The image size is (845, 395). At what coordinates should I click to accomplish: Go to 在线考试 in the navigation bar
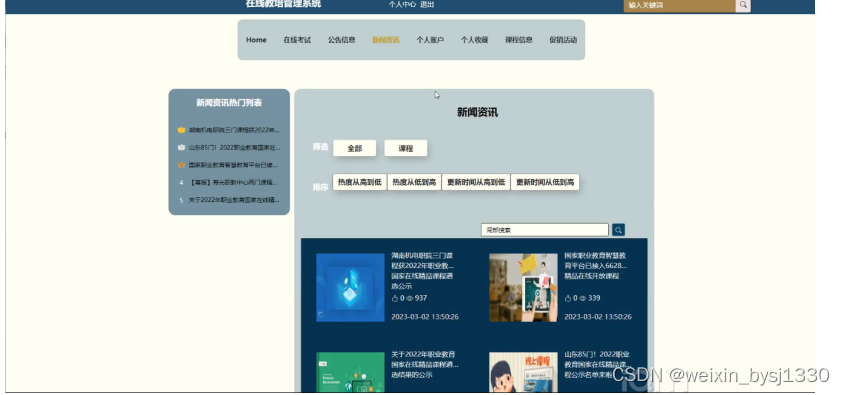coord(297,40)
